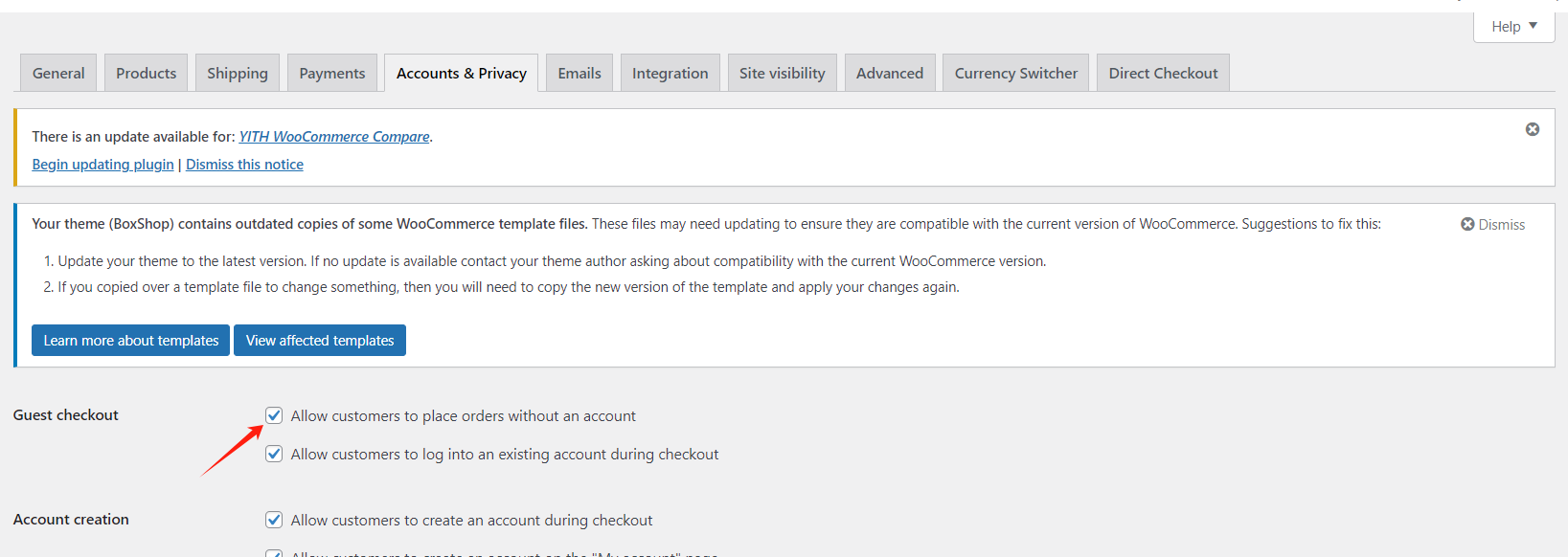Open the Site visibility tab
The height and width of the screenshot is (557, 1568).
[782, 72]
